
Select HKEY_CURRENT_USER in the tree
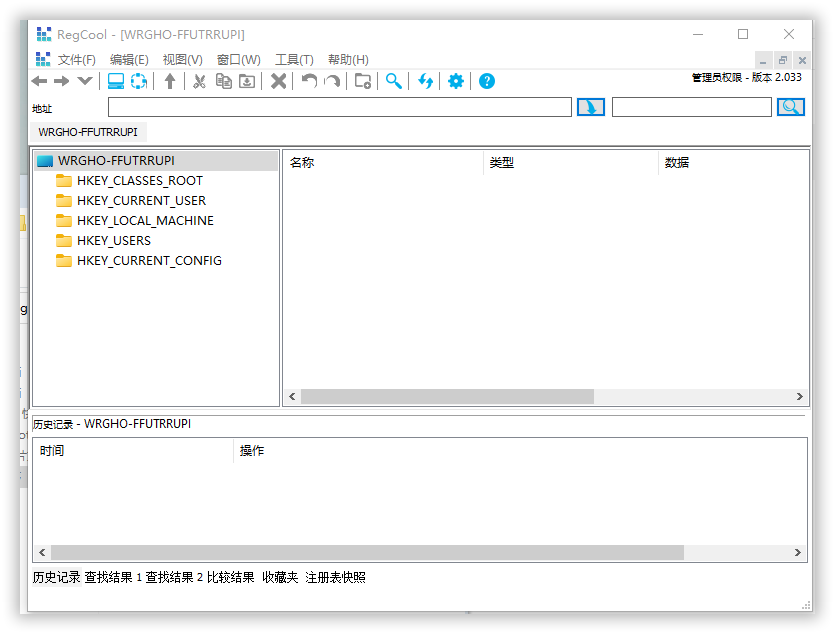[x=142, y=201]
